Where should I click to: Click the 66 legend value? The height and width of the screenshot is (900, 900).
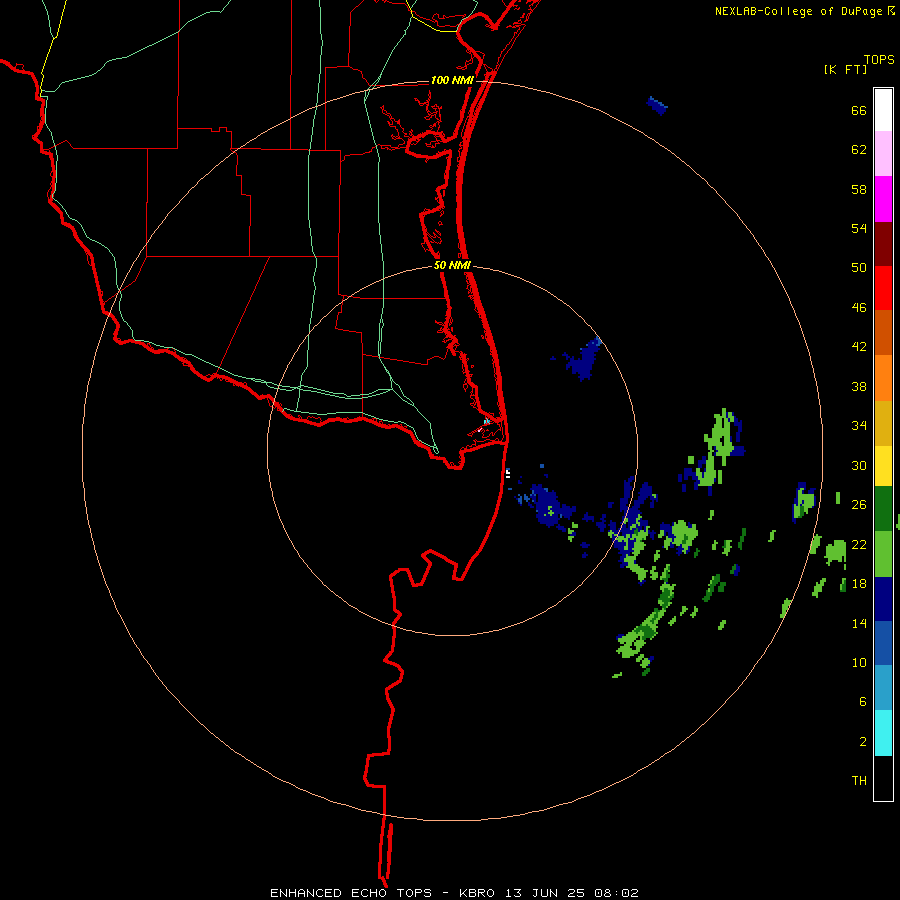[859, 110]
